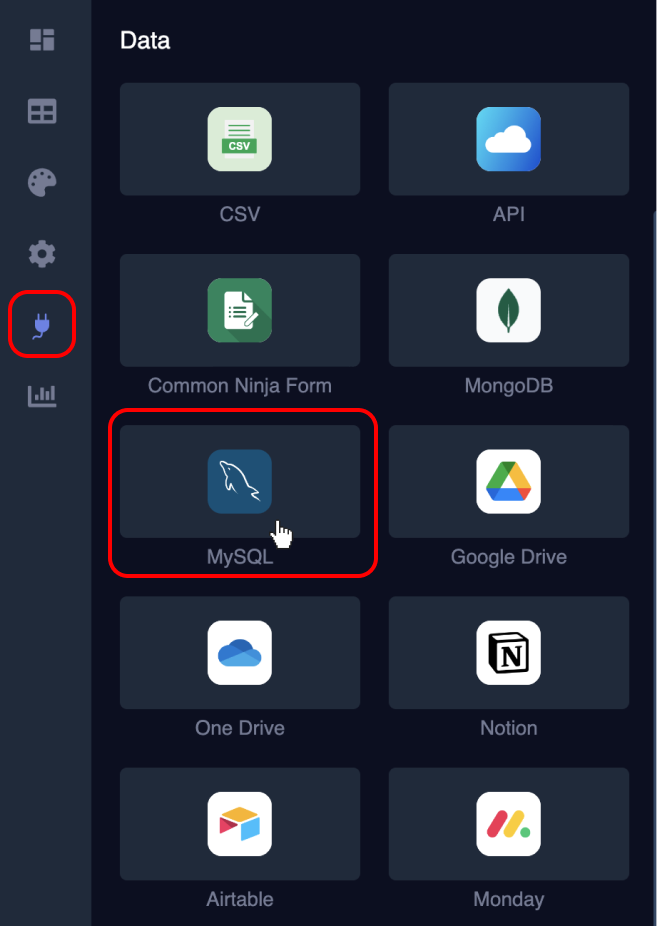Screen dimensions: 657x926
Task: Open the settings gear in sidebar
Action: pos(42,254)
